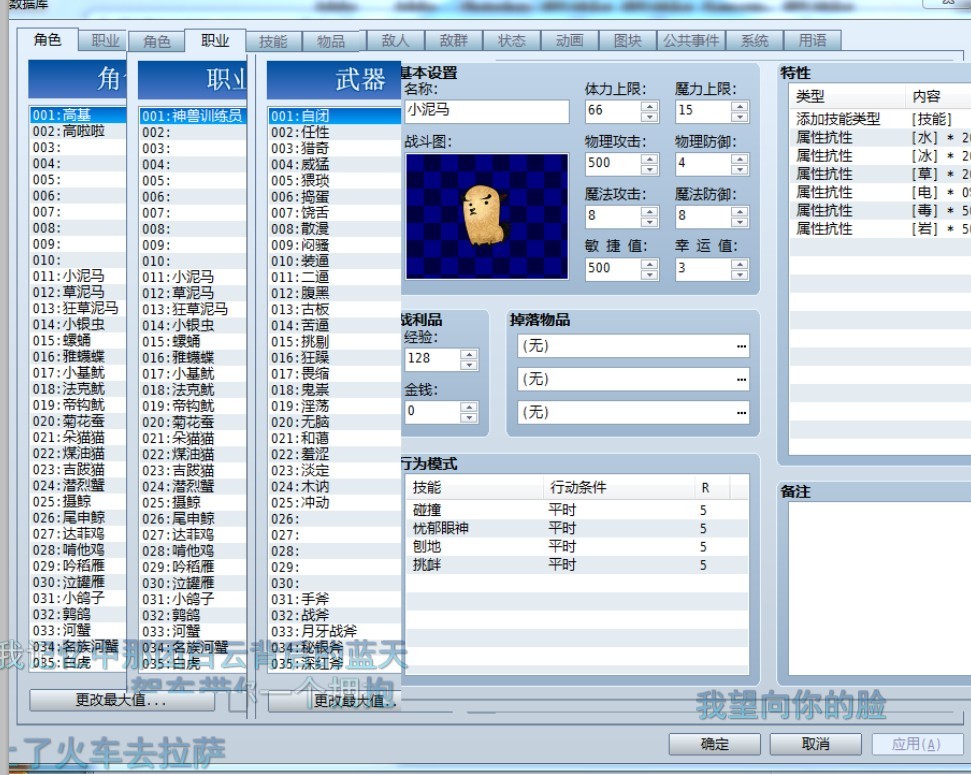Switch to the 技能 tab
The height and width of the screenshot is (775, 971).
273,41
